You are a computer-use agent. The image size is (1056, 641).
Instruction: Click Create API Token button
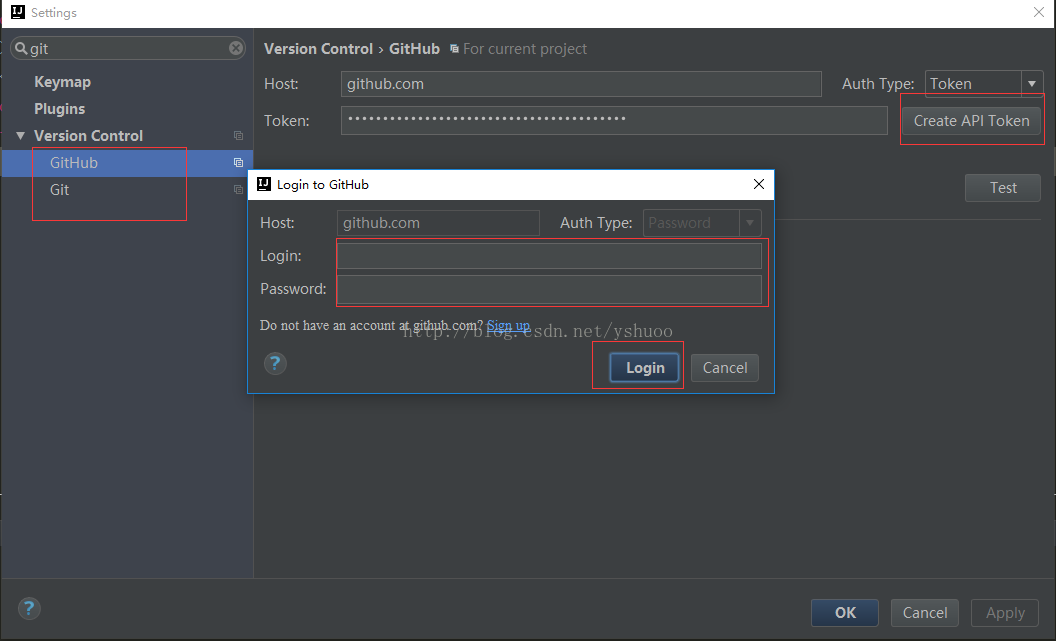point(971,121)
